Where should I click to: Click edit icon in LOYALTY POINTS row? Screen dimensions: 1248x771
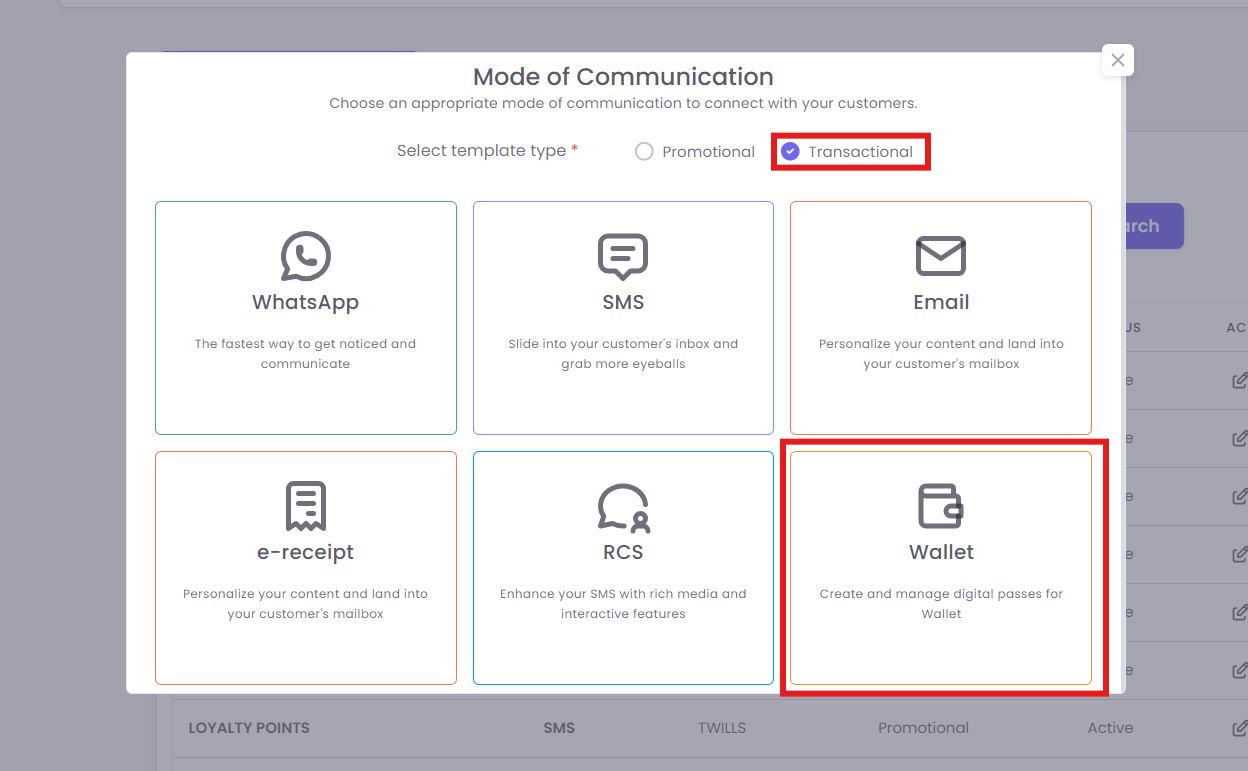[1239, 728]
